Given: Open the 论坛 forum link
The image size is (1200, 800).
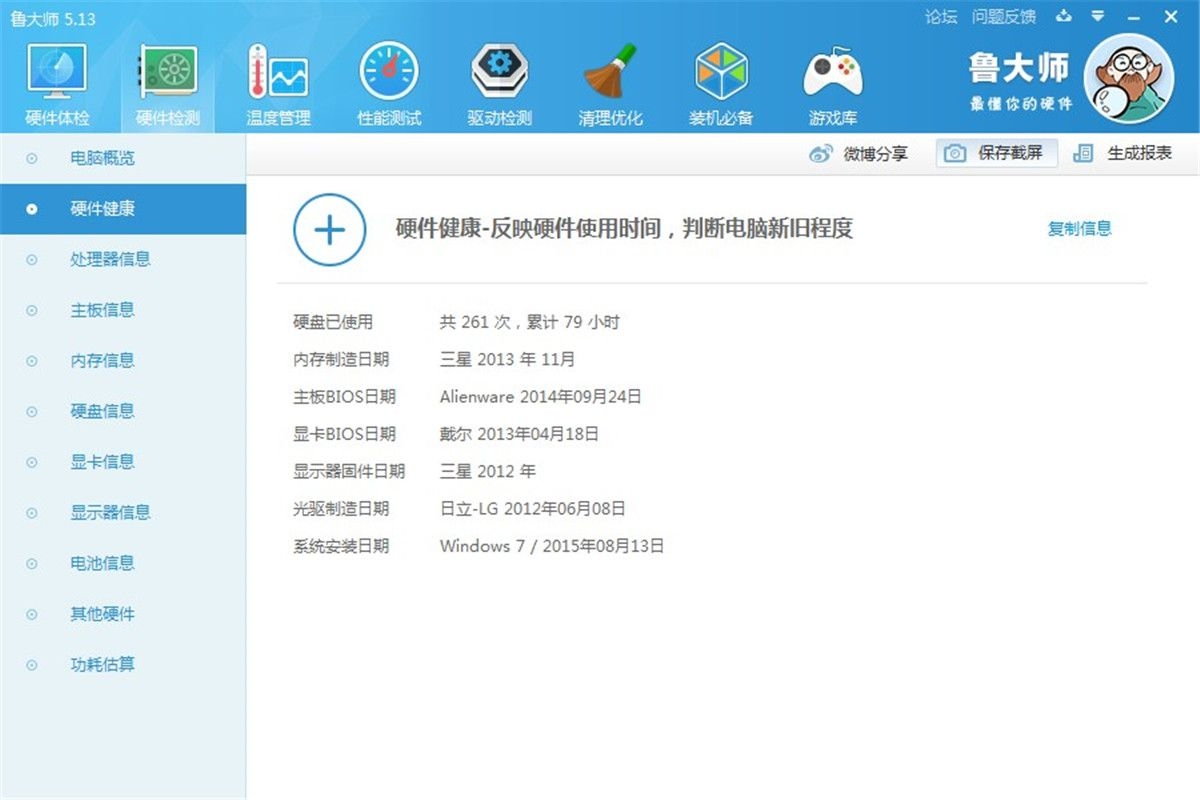Looking at the screenshot, I should [x=941, y=17].
